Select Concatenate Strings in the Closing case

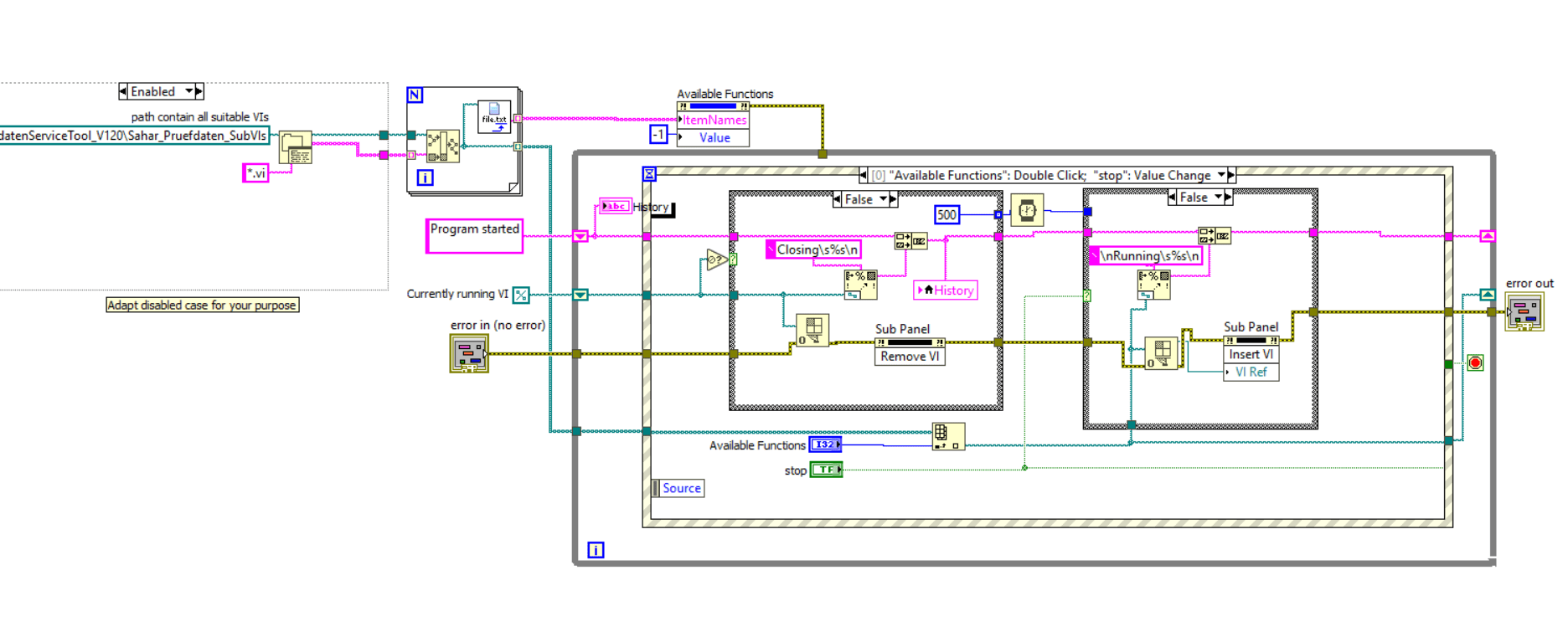[x=910, y=240]
